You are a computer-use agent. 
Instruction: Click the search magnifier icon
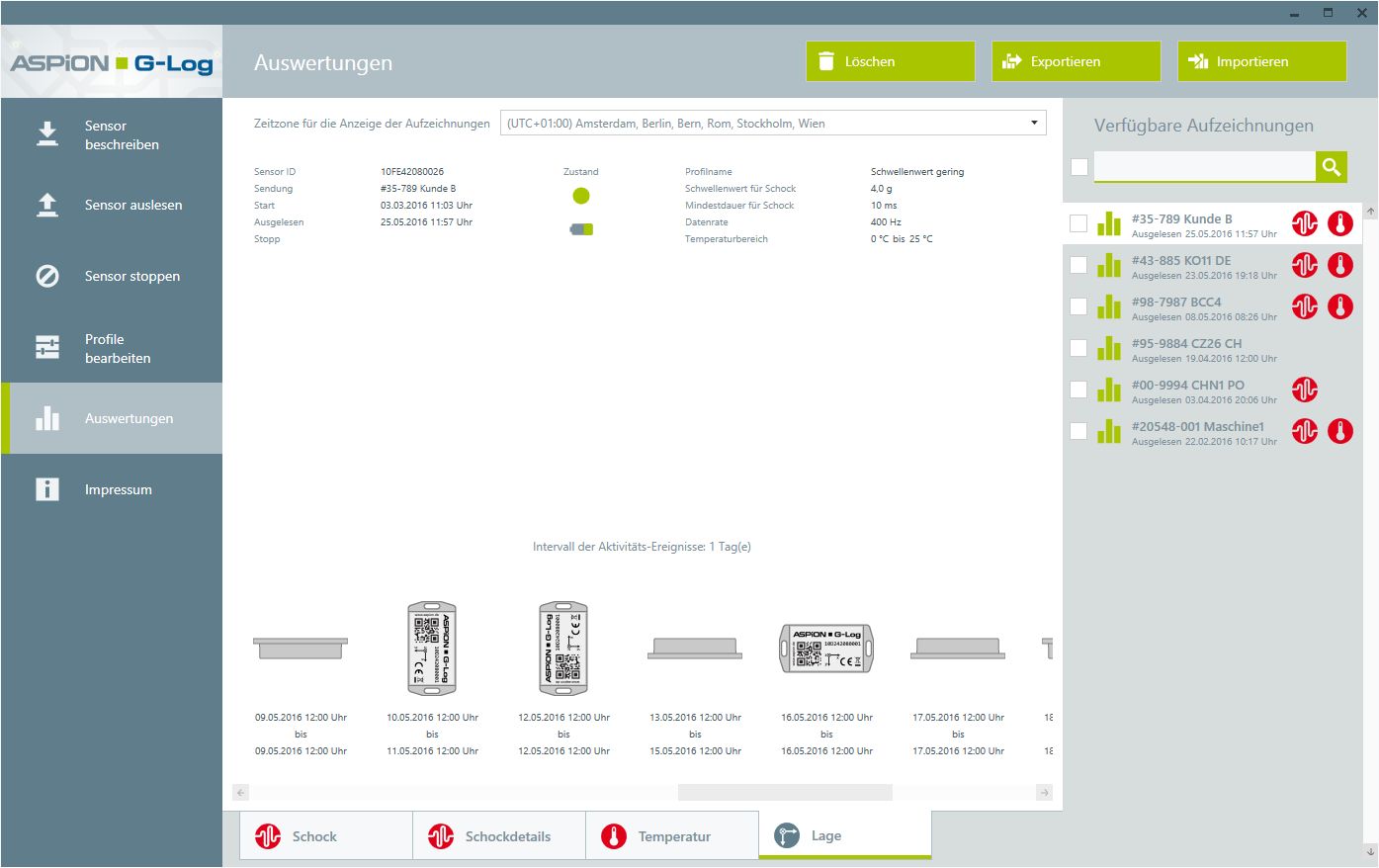[x=1332, y=166]
